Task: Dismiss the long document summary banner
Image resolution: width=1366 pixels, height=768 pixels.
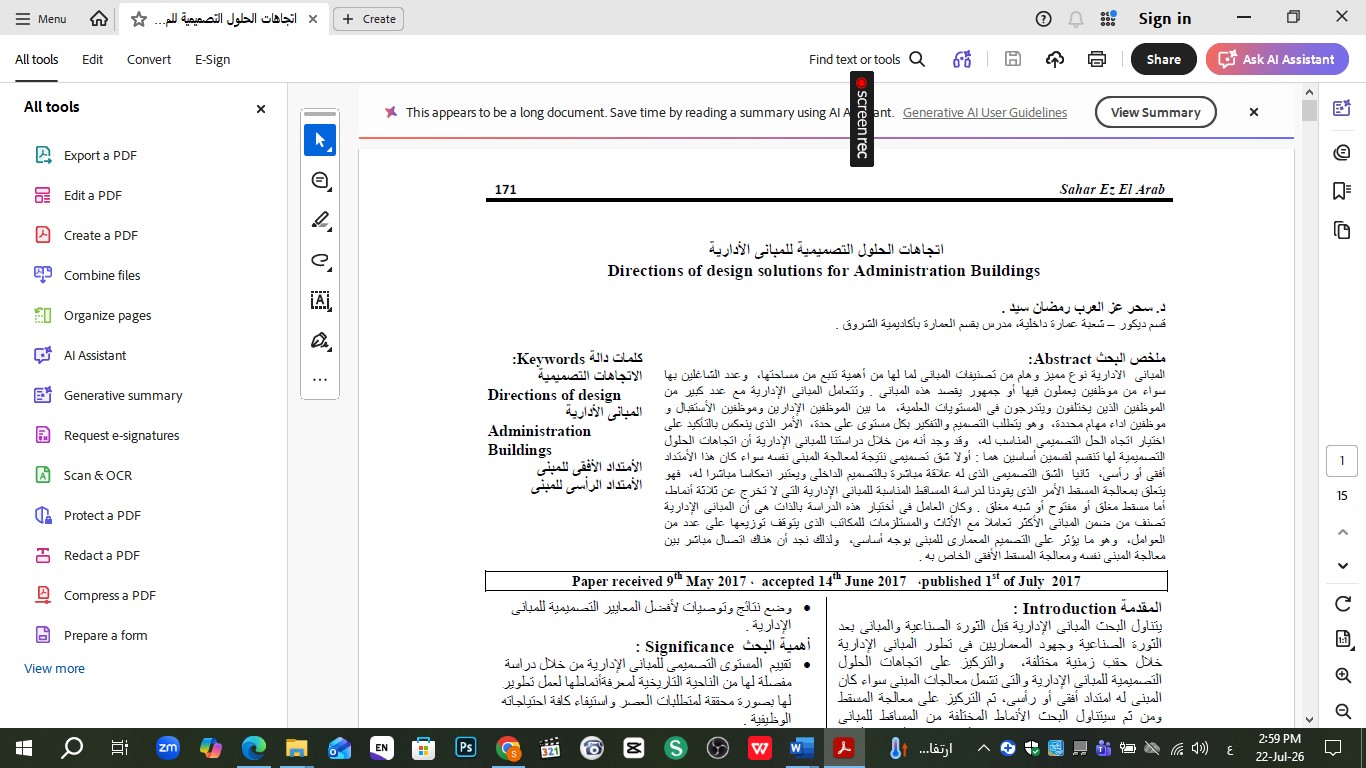Action: coord(1253,112)
